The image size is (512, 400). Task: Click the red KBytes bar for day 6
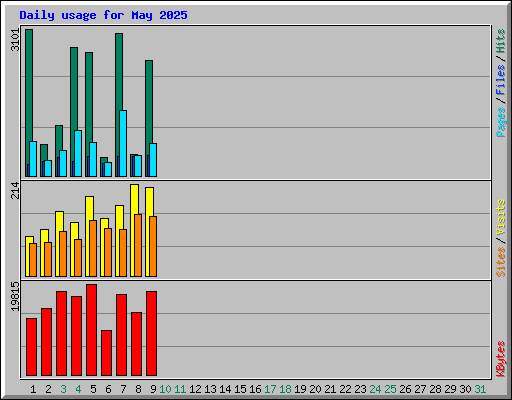[106, 353]
